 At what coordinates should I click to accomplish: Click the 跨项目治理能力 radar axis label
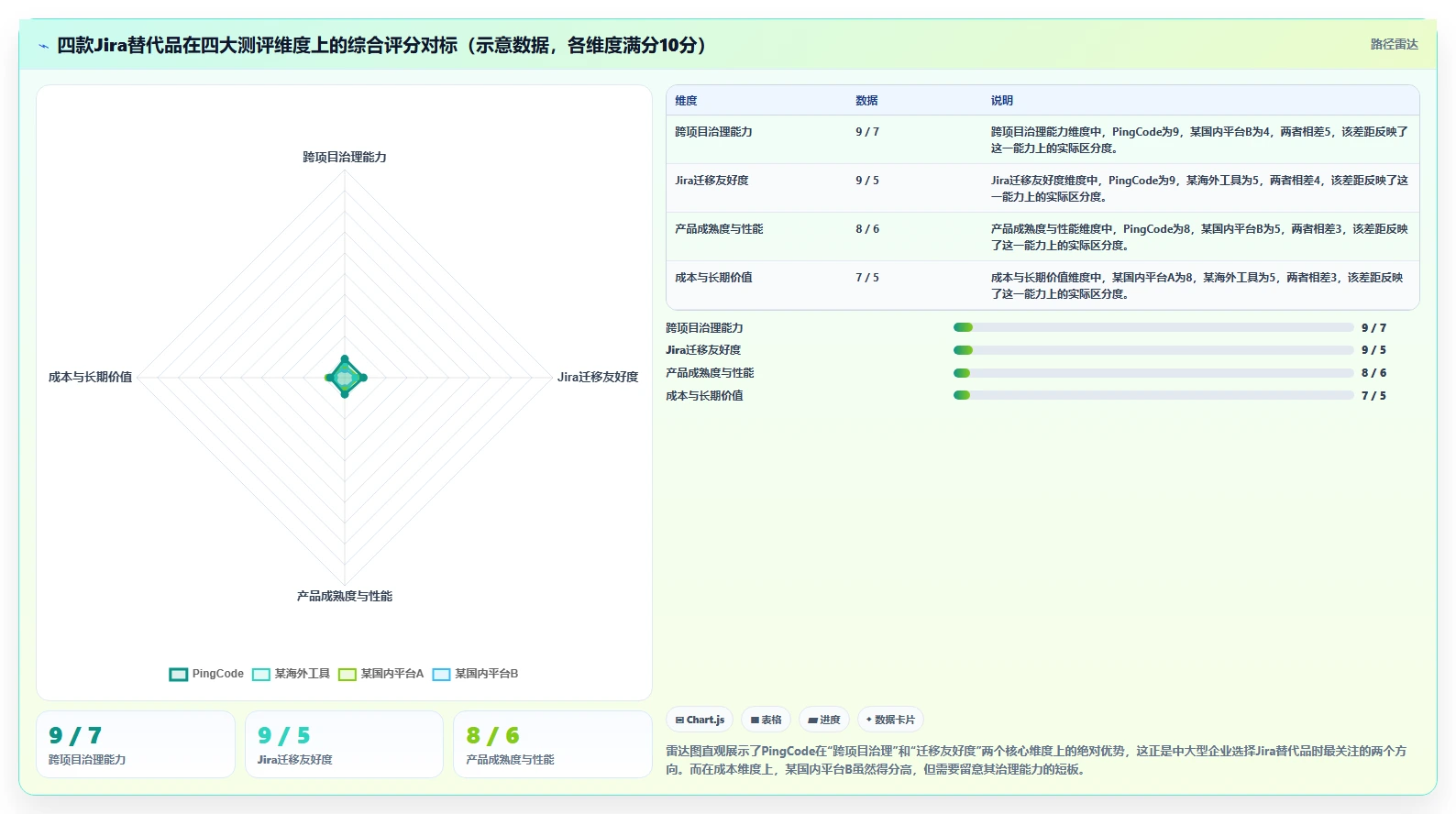point(345,157)
